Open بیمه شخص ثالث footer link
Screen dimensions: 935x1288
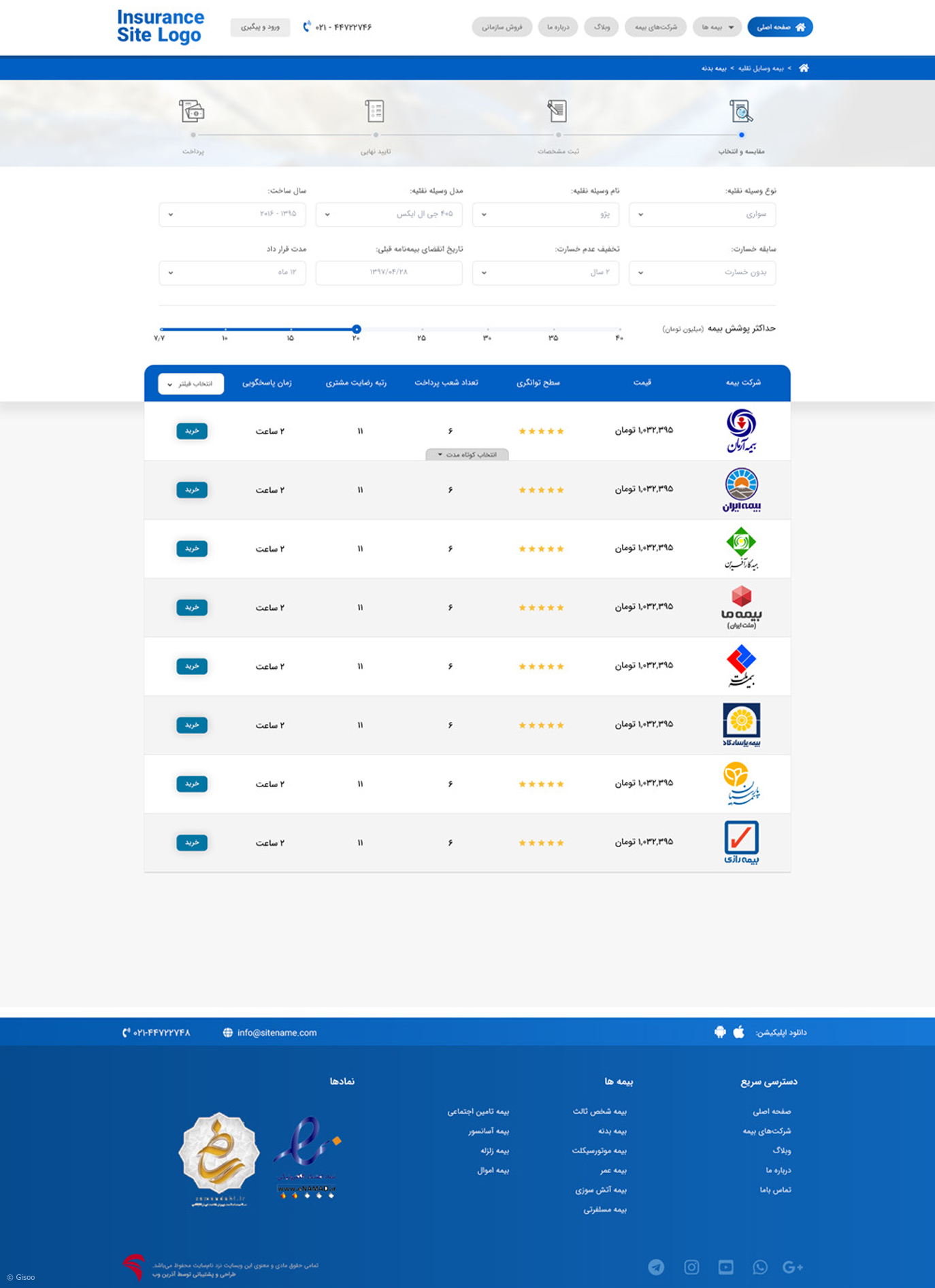(599, 1111)
